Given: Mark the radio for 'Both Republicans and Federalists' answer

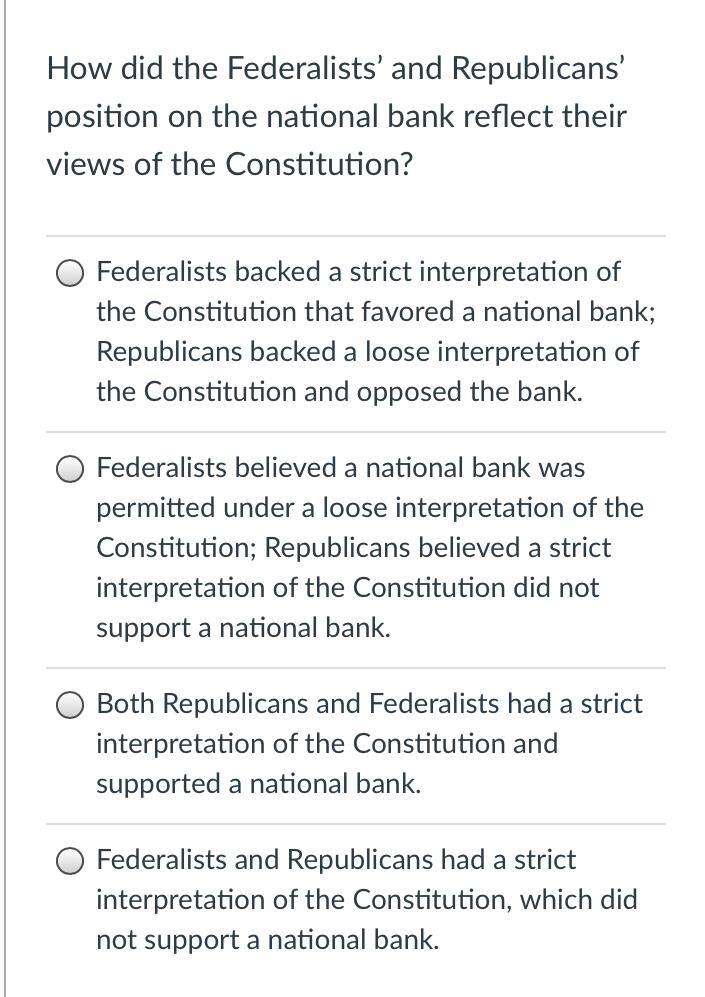Looking at the screenshot, I should click(70, 706).
